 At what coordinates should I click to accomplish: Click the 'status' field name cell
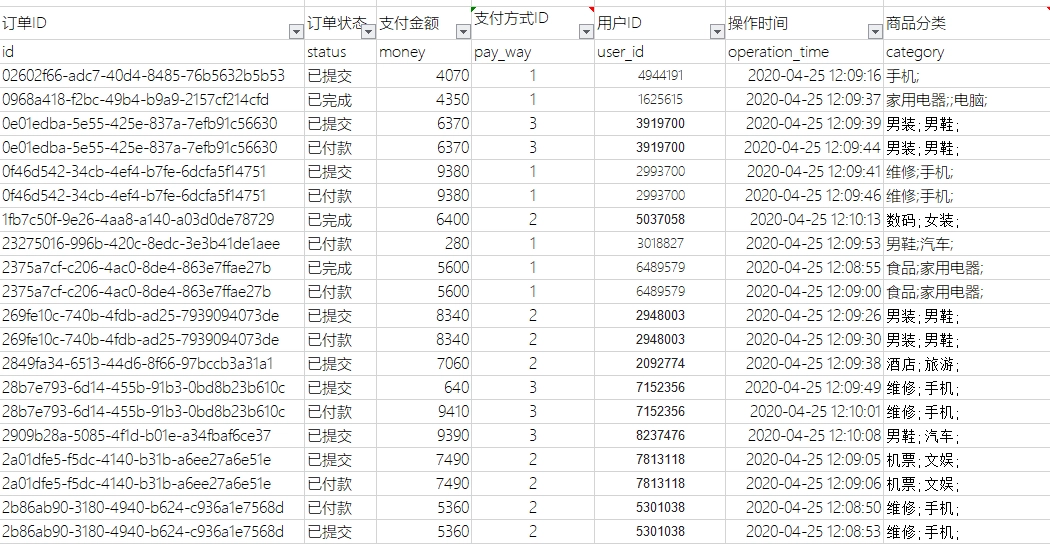[x=341, y=52]
